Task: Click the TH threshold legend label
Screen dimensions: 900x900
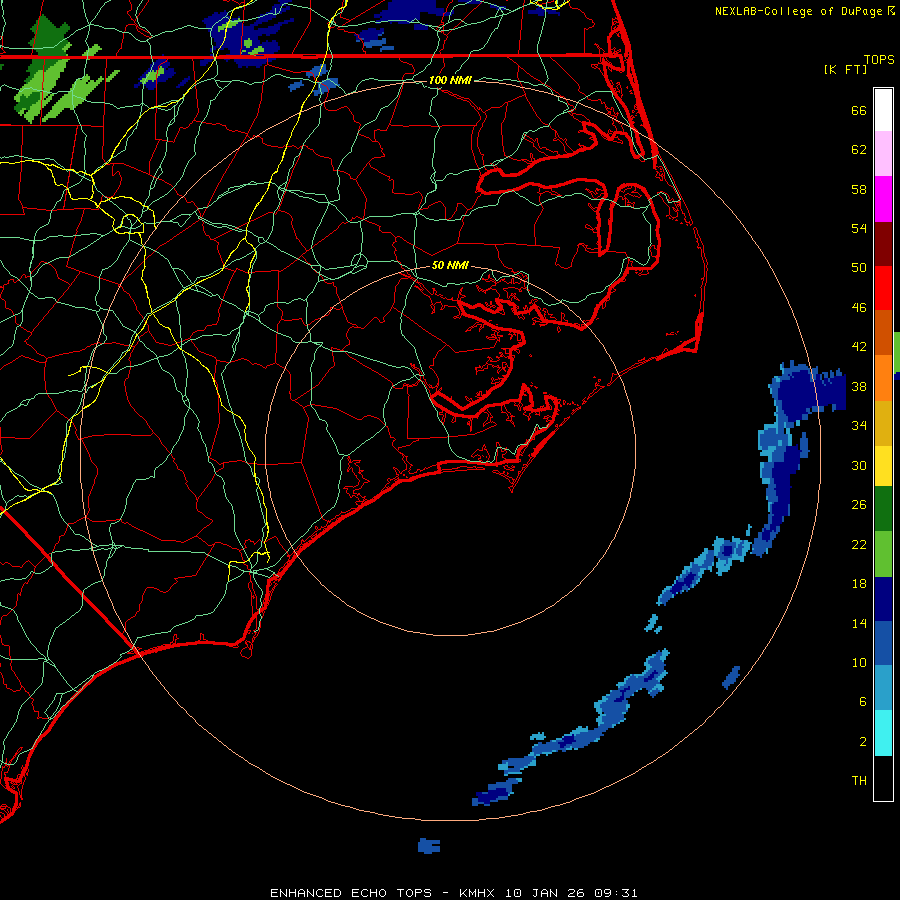Action: tap(859, 781)
